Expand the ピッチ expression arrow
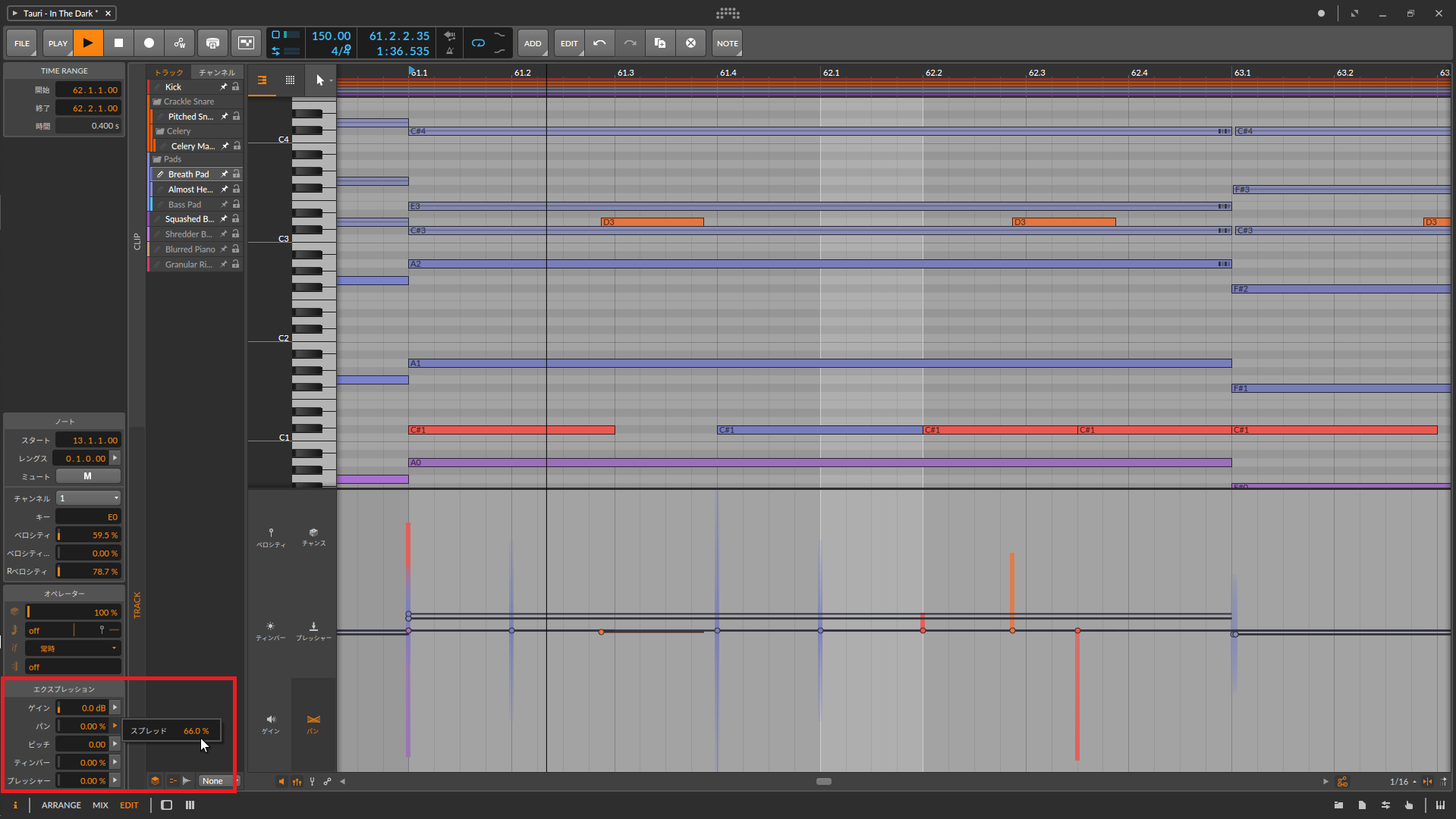 click(115, 744)
